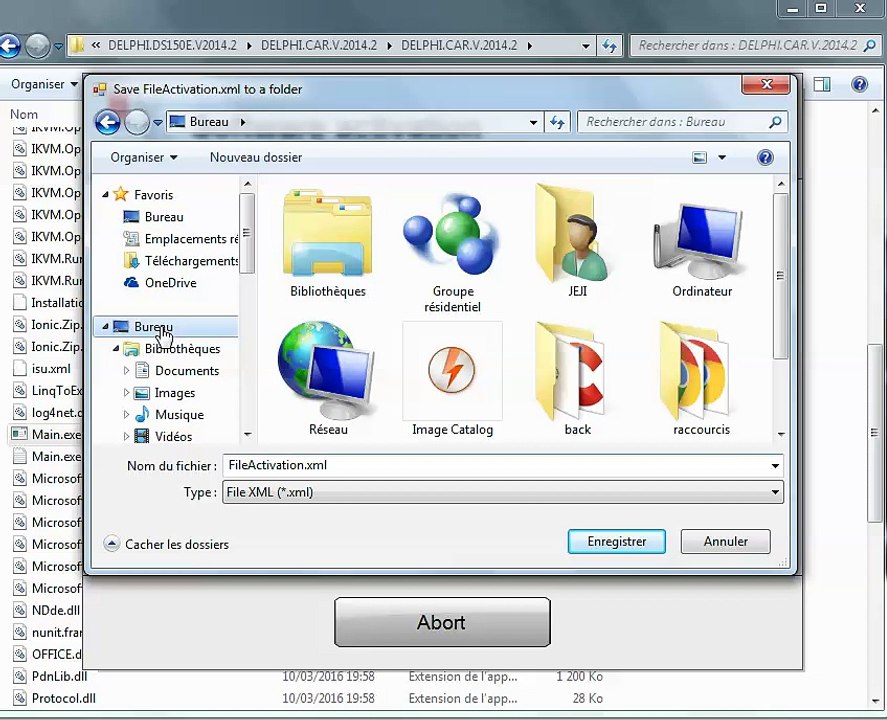Select Téléchargements in Favoris
The height and width of the screenshot is (720, 887).
(181, 261)
